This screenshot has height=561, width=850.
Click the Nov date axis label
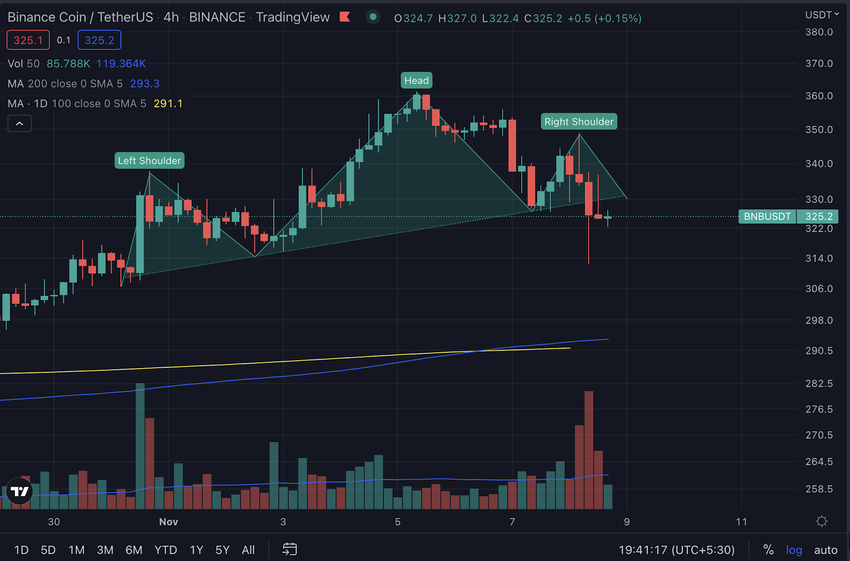click(x=169, y=521)
